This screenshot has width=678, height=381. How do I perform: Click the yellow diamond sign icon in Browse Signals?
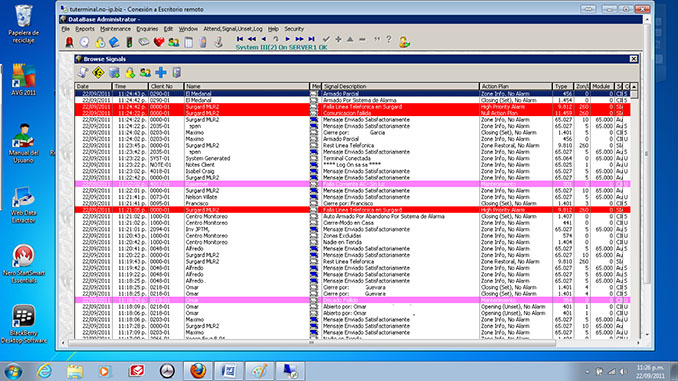pos(98,72)
